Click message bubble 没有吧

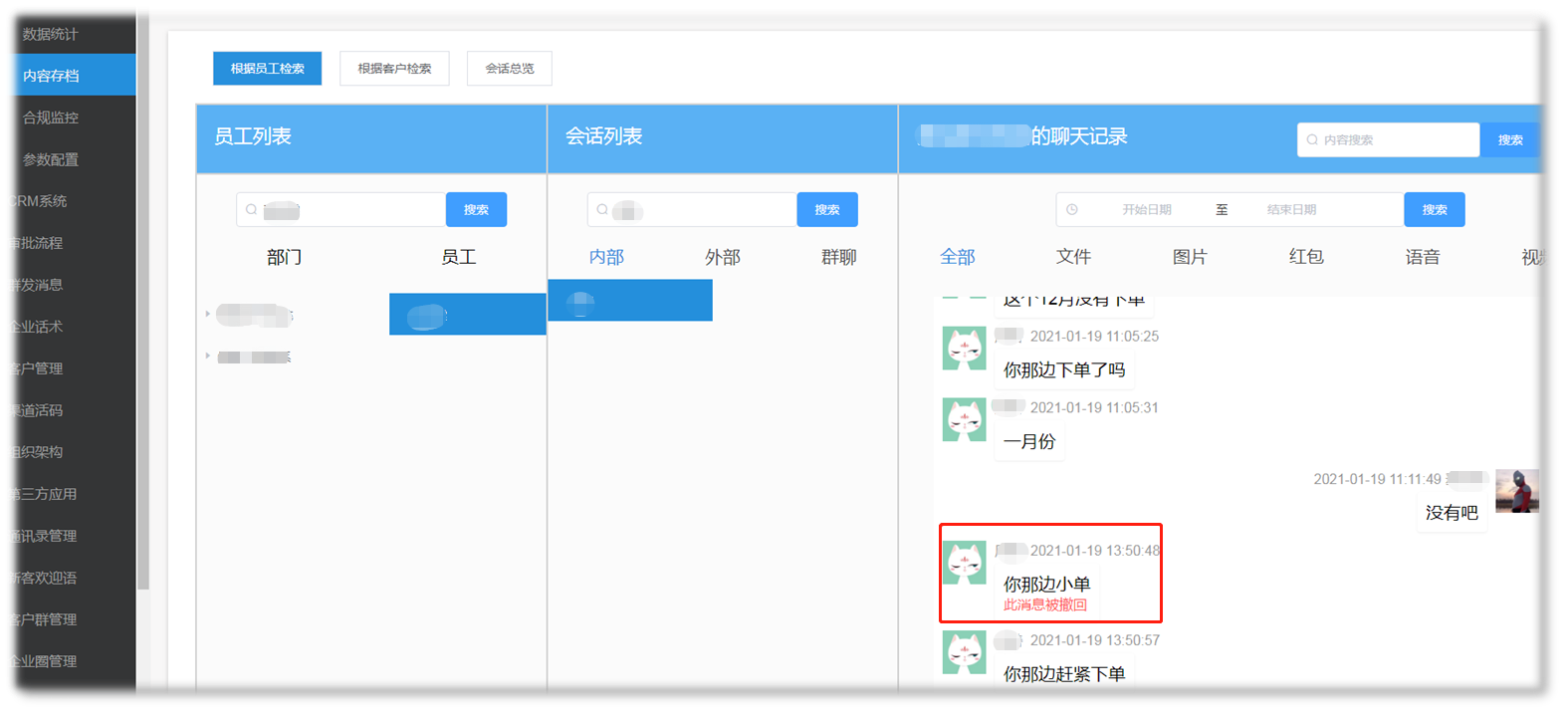(1452, 513)
